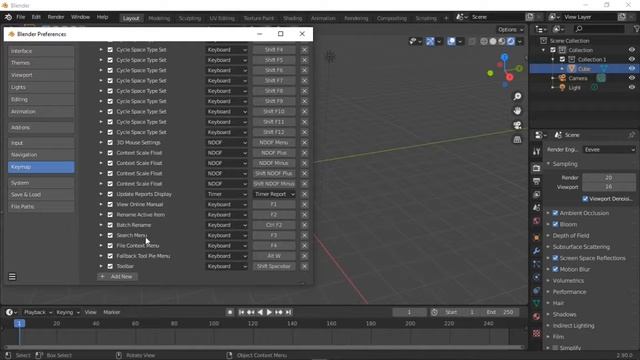Image resolution: width=640 pixels, height=360 pixels.
Task: Jump to the timeline start frame button
Action: pos(241,312)
